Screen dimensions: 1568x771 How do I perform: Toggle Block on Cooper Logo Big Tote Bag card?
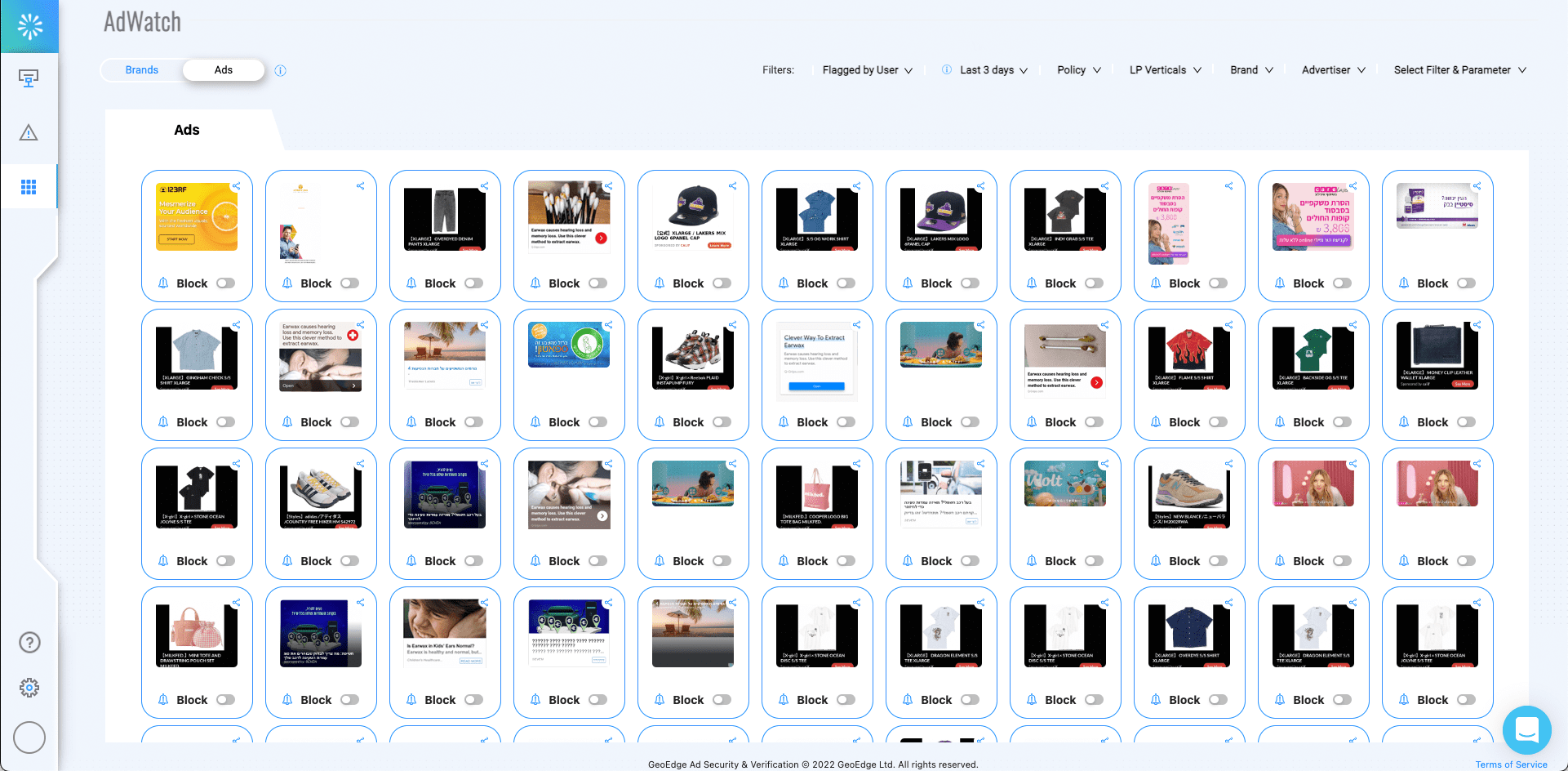click(x=846, y=561)
